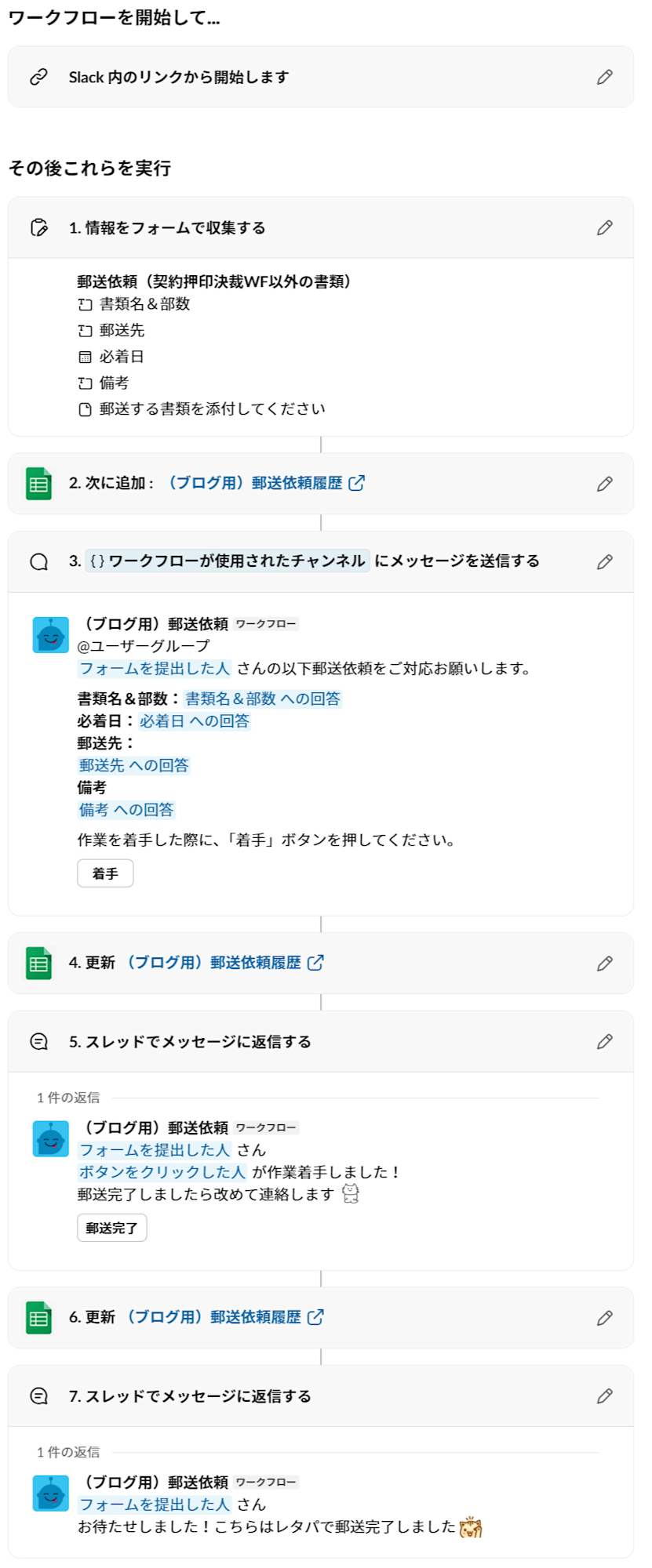Click Google Sheets icon in step 2

(x=39, y=484)
